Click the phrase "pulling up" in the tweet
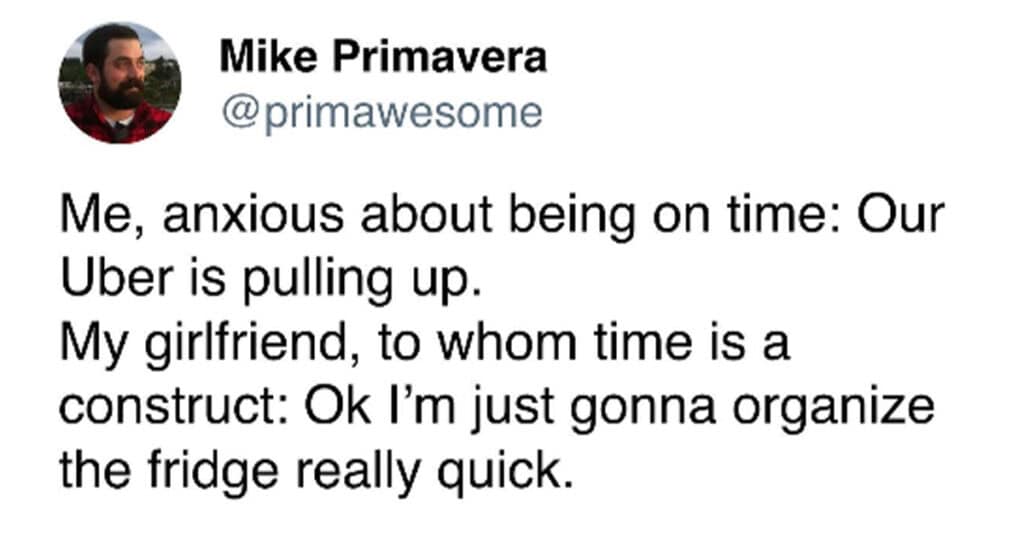Image resolution: width=1024 pixels, height=538 pixels. point(355,279)
